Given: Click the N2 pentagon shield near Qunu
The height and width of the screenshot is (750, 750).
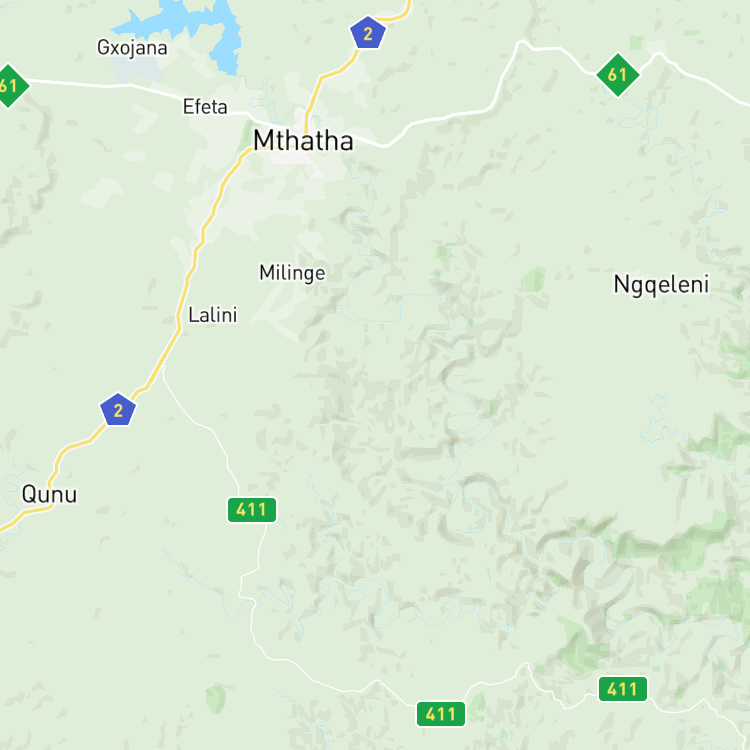Looking at the screenshot, I should (x=118, y=409).
